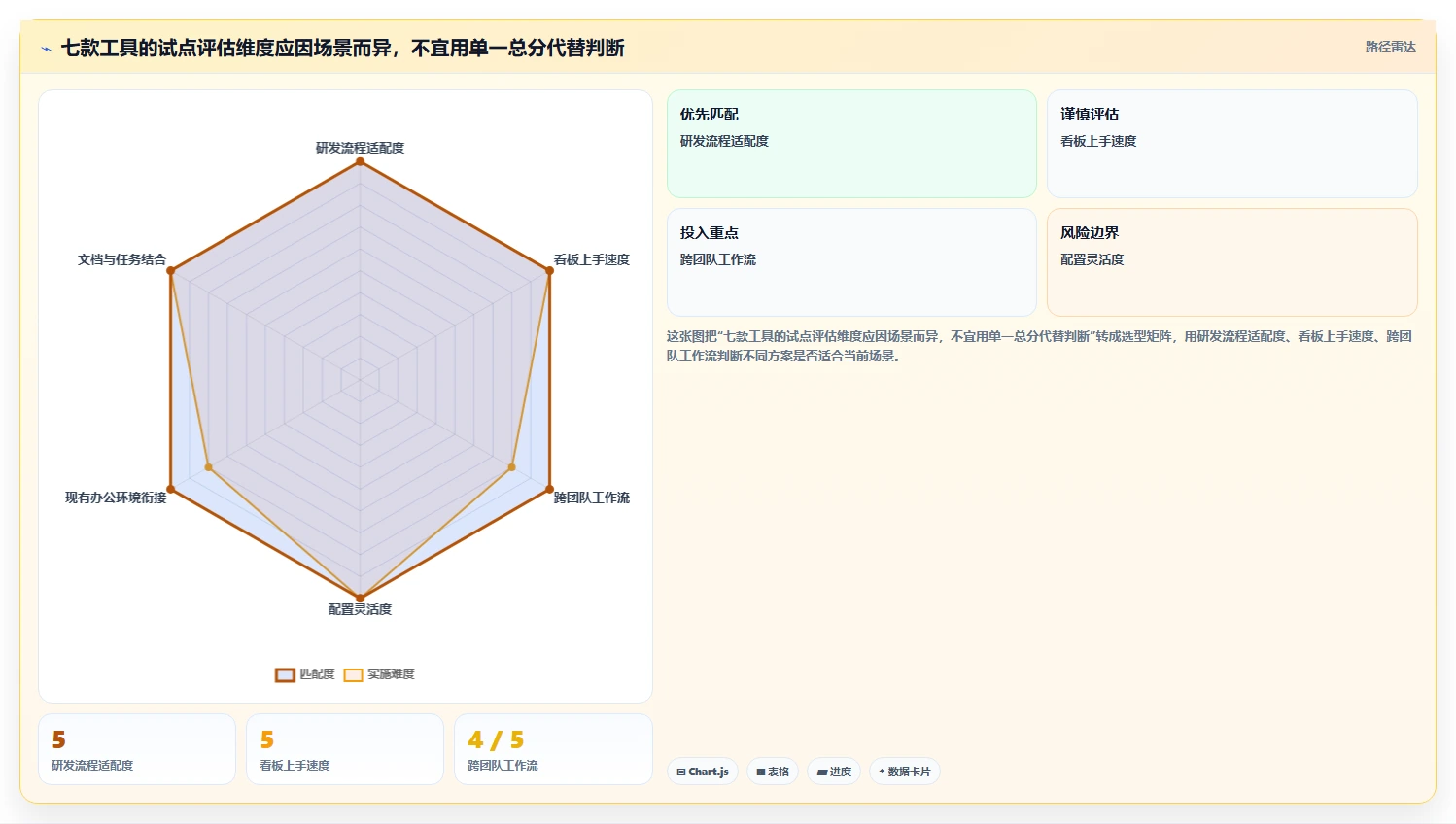Screen dimensions: 1456x824
Task: Toggle the 匹配度 legend swatch
Action: click(285, 674)
